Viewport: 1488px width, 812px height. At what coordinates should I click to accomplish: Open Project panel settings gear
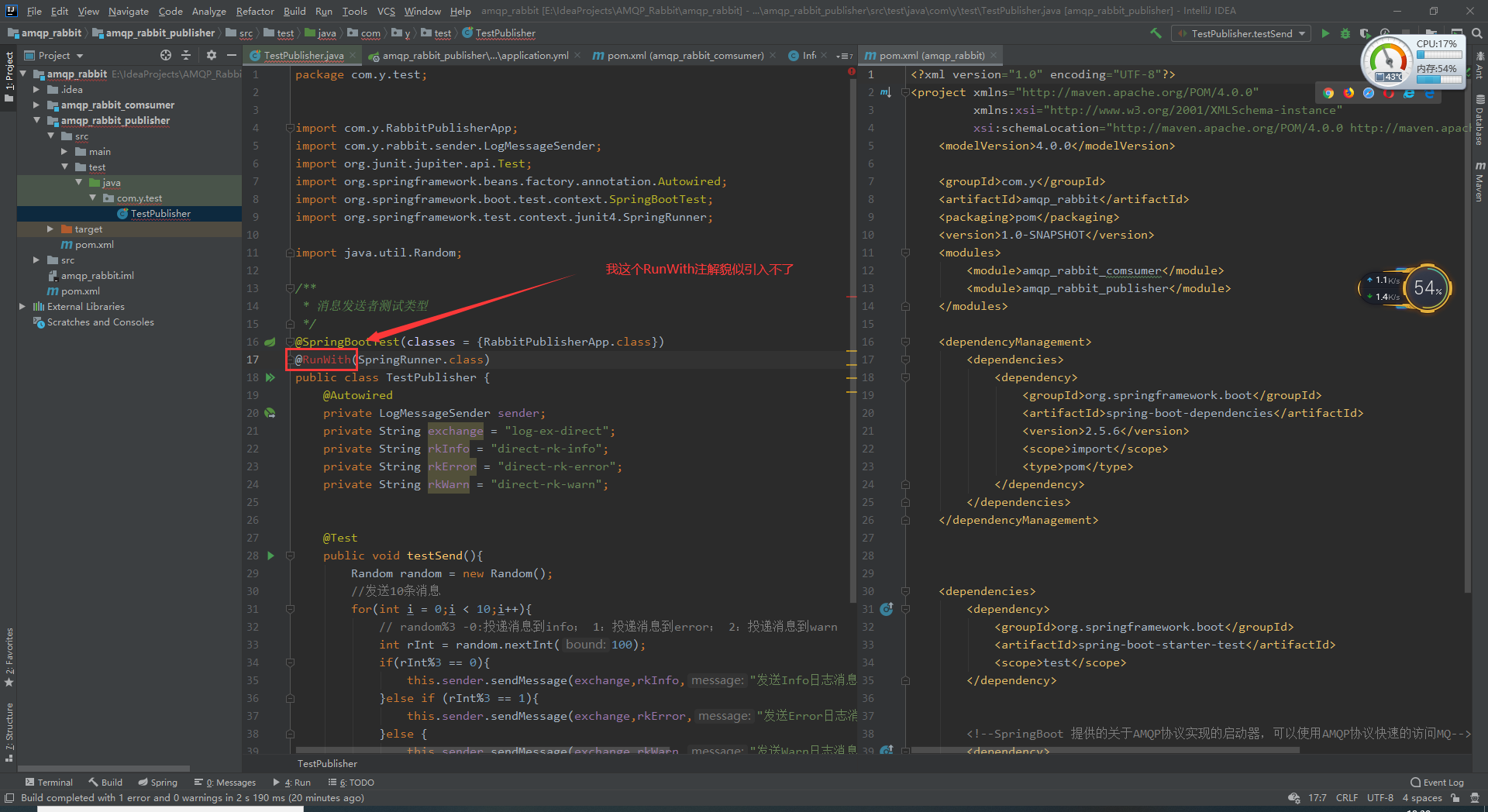pyautogui.click(x=212, y=55)
